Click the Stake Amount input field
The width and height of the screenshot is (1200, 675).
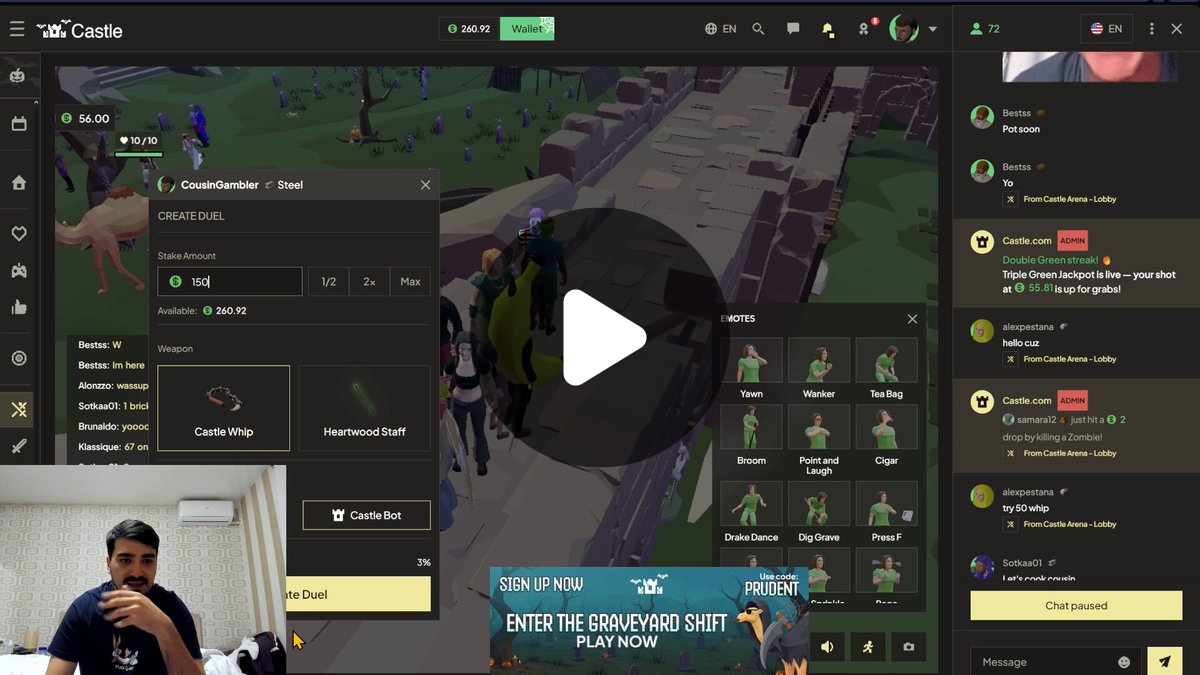coord(230,282)
